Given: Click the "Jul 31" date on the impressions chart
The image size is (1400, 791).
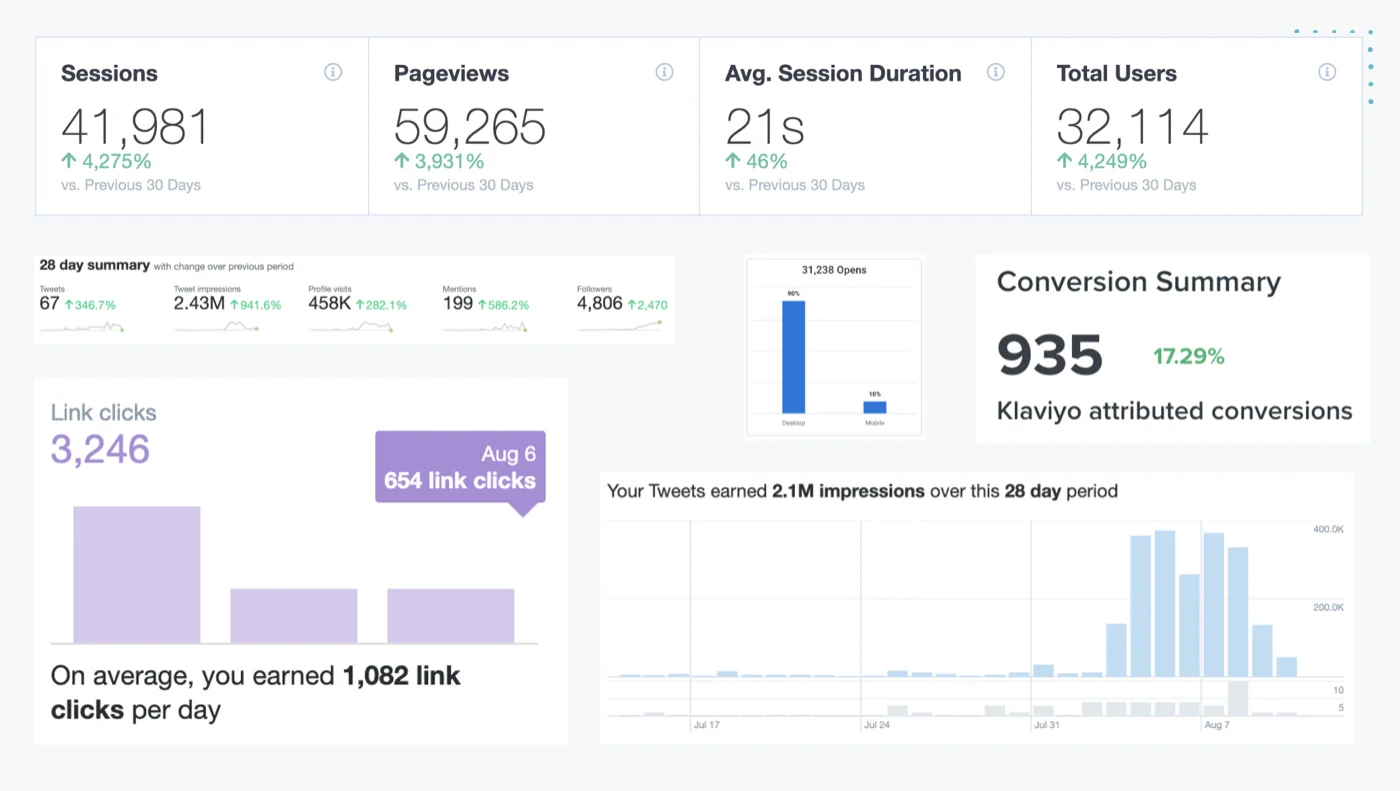Looking at the screenshot, I should [x=1047, y=724].
